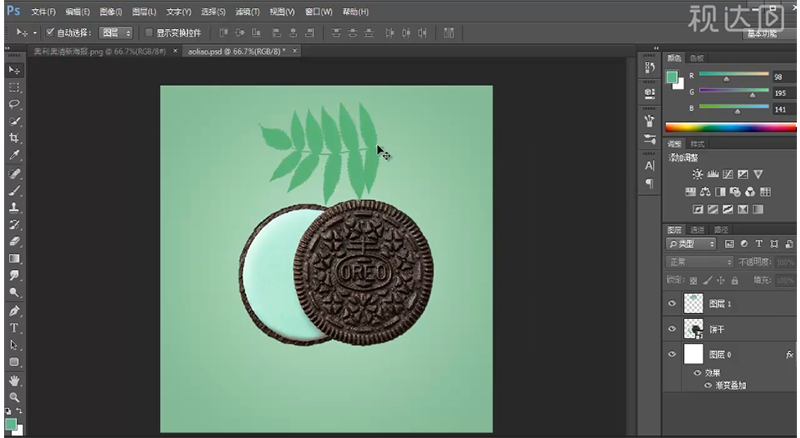Select the Clone Stamp tool
The width and height of the screenshot is (800, 438).
click(x=14, y=207)
